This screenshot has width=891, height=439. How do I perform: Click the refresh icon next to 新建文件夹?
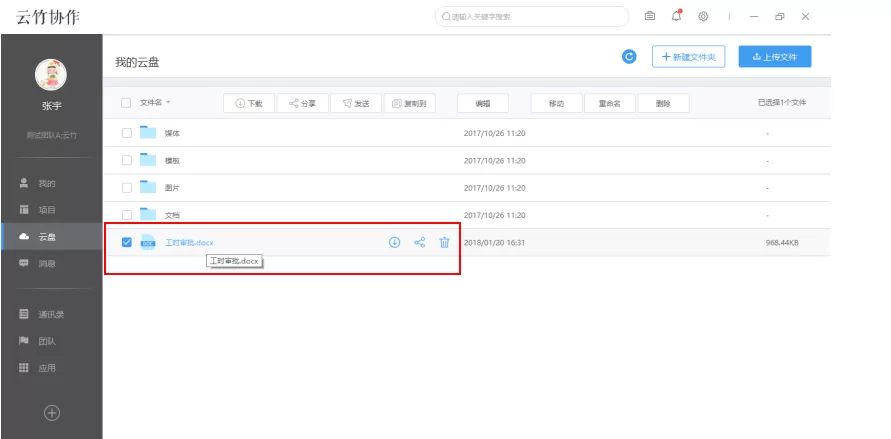tap(629, 57)
